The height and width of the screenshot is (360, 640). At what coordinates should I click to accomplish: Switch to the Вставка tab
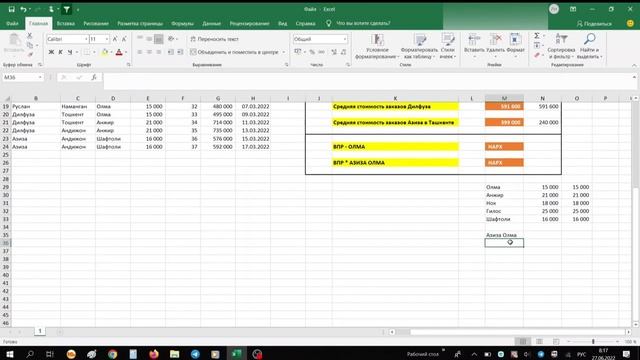(x=65, y=24)
